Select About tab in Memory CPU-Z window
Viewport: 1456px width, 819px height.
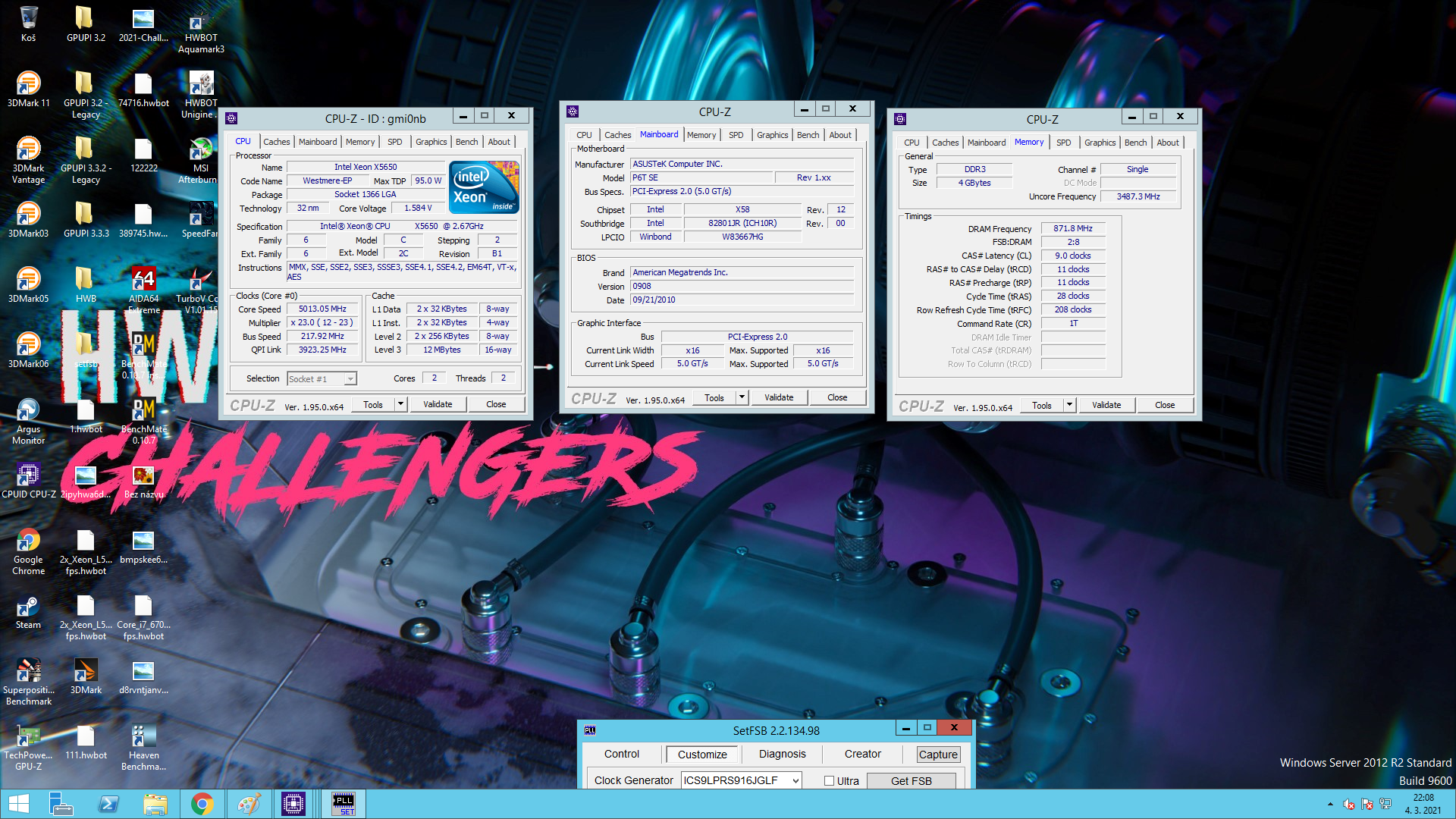pos(1167,143)
